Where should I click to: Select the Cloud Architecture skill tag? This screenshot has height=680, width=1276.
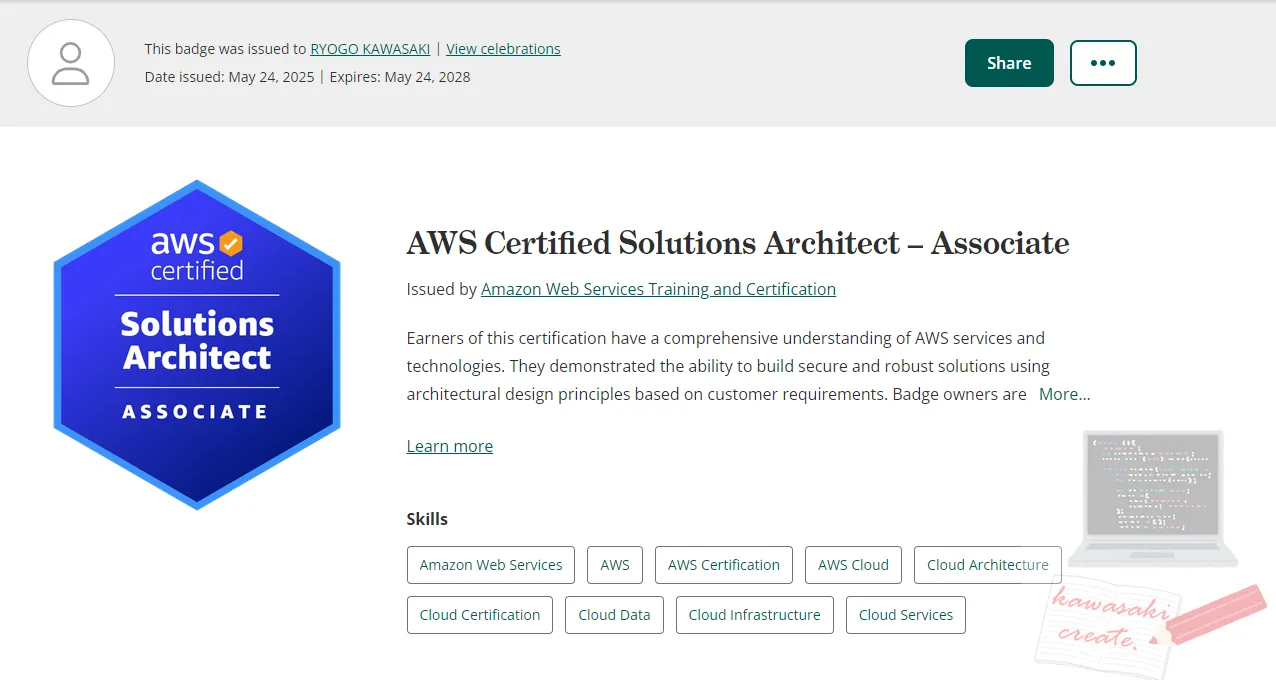pyautogui.click(x=988, y=565)
